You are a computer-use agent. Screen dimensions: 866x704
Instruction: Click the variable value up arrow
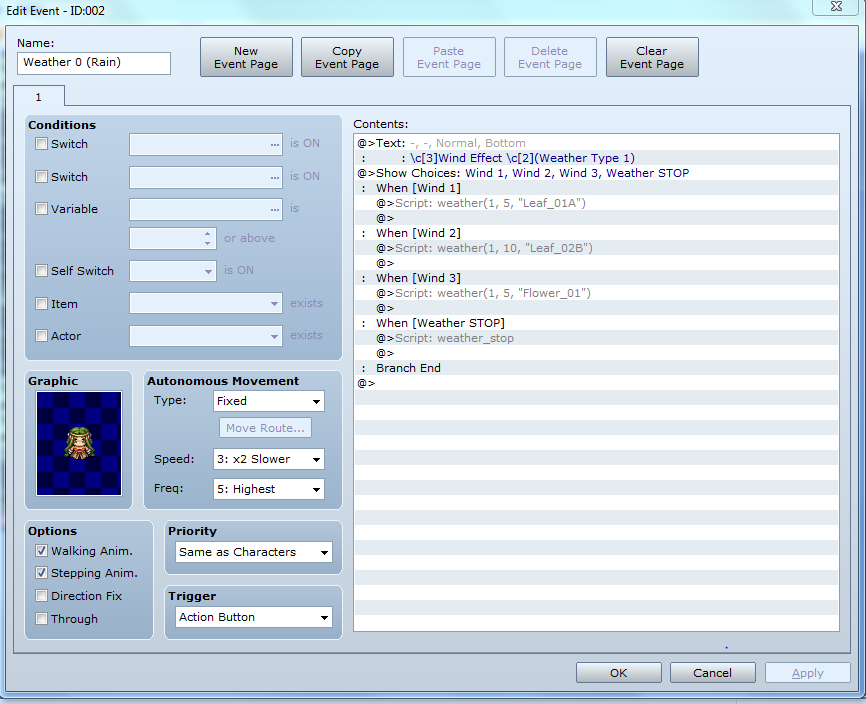pos(207,234)
